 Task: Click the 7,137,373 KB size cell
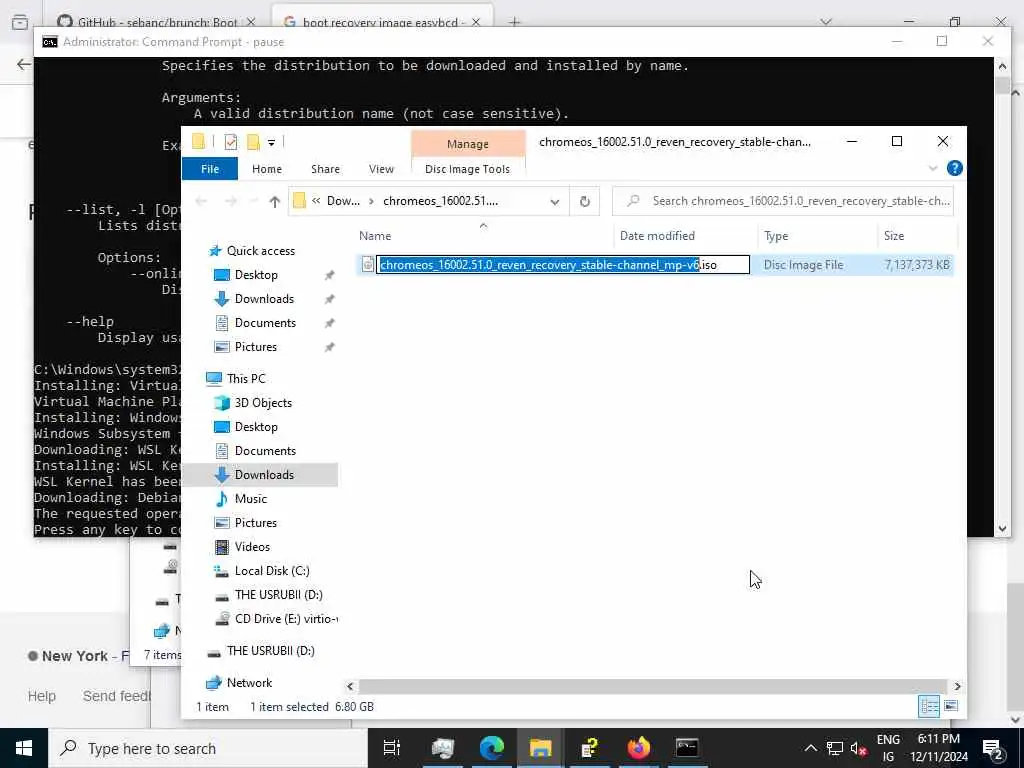pos(917,264)
